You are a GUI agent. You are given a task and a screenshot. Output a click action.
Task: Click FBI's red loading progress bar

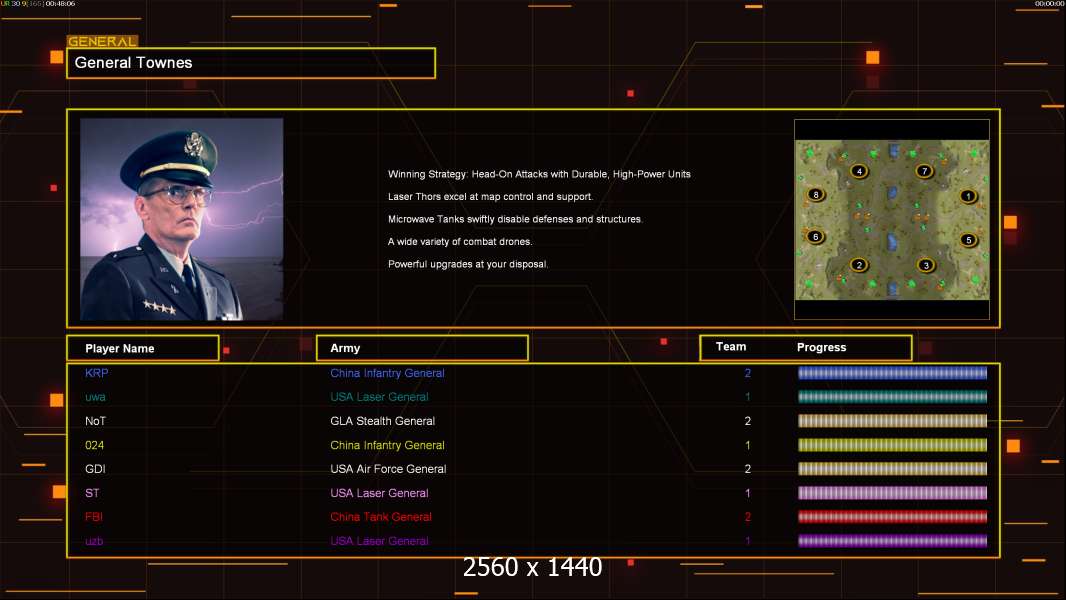point(892,517)
